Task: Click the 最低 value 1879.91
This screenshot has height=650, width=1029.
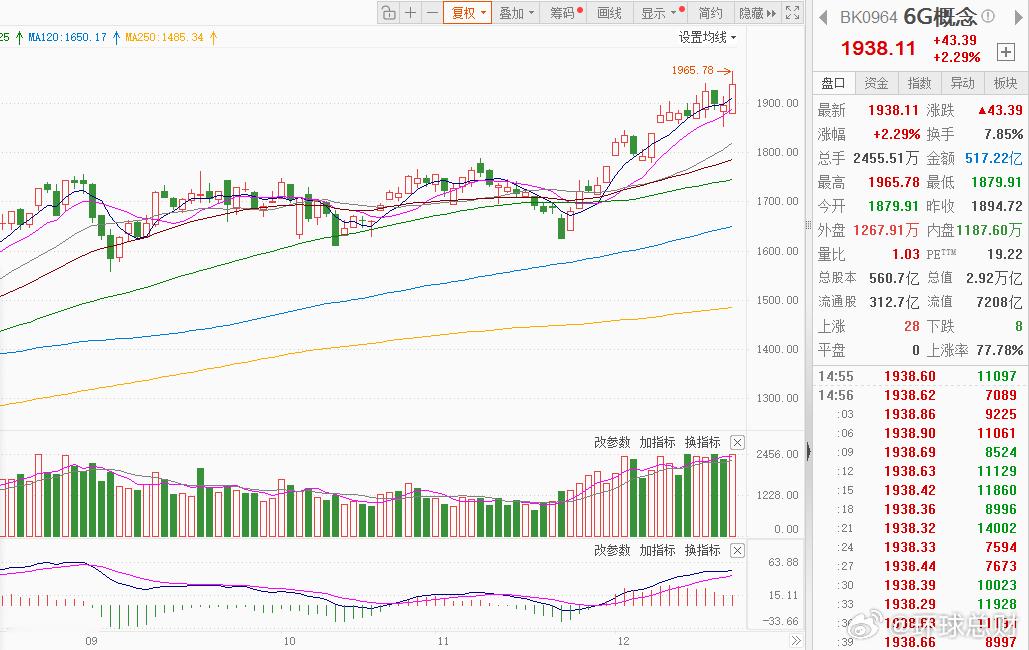Action: click(997, 182)
